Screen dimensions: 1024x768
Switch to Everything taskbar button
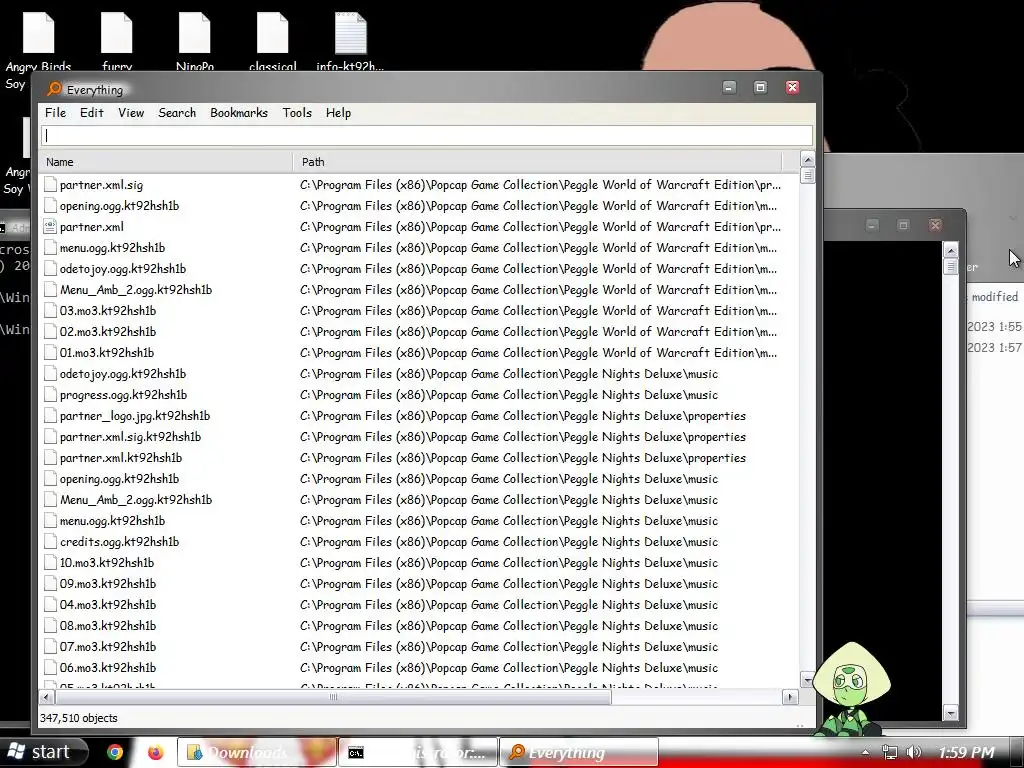pos(579,752)
